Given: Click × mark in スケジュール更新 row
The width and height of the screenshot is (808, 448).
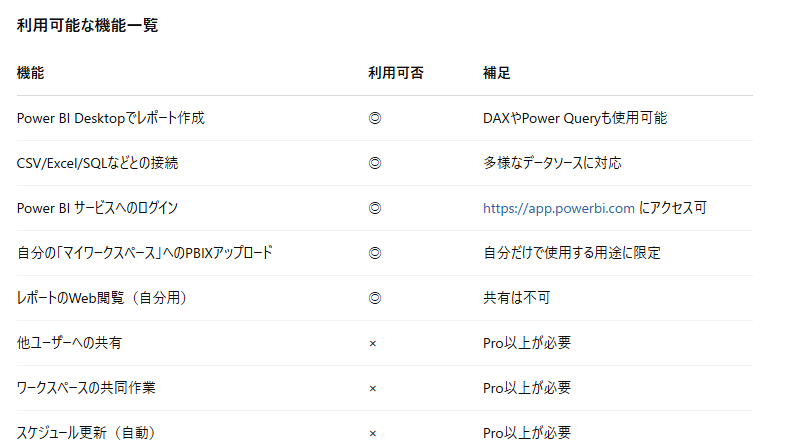Looking at the screenshot, I should [x=373, y=433].
